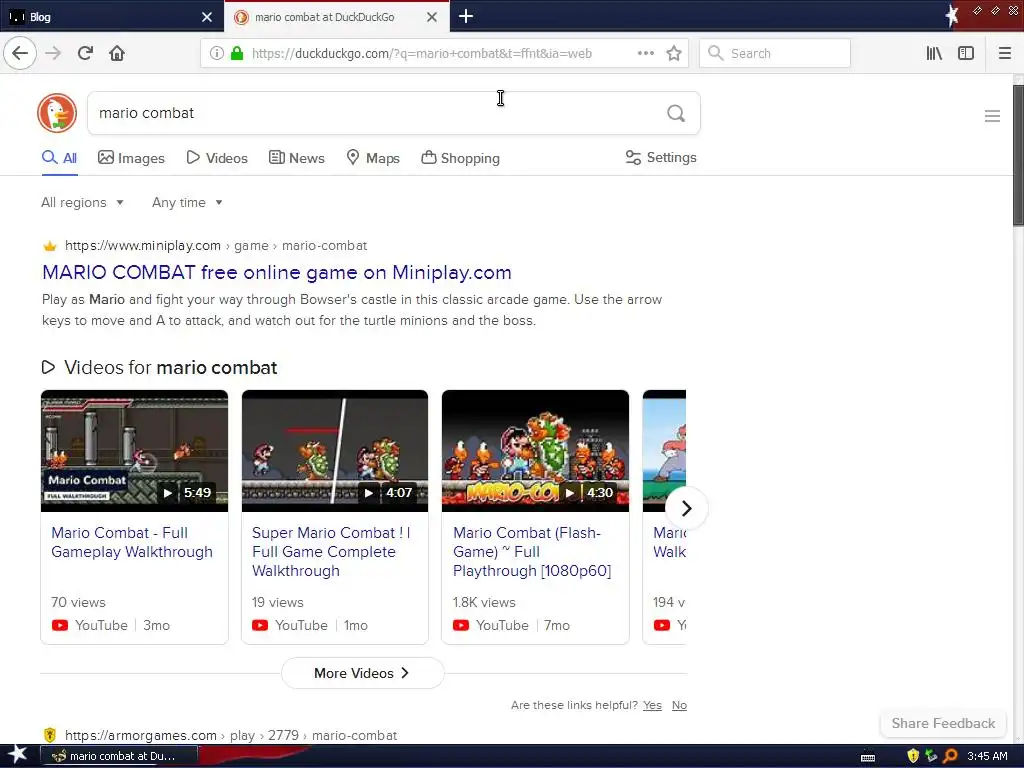Open a new browser tab
The height and width of the screenshot is (768, 1024).
(466, 16)
